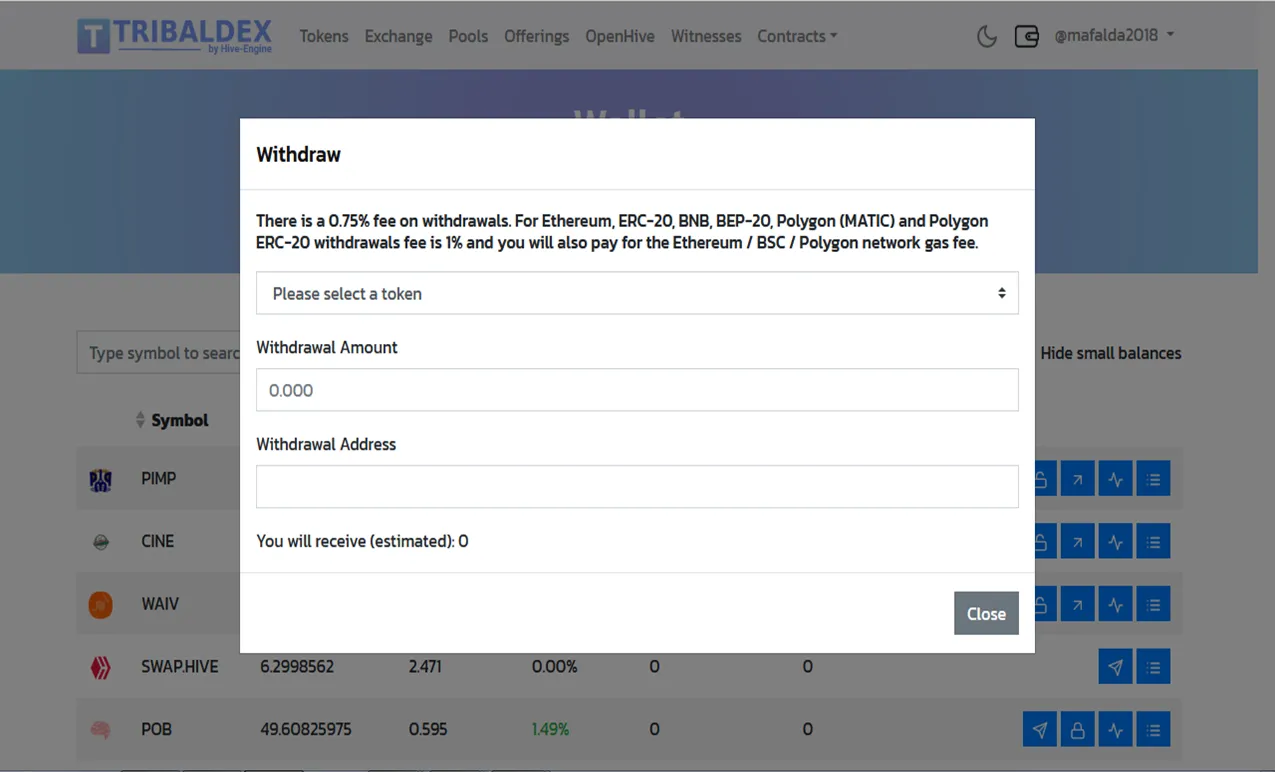Click SWAP.HIVE change 0.00%
The image size is (1275, 772).
(x=554, y=667)
